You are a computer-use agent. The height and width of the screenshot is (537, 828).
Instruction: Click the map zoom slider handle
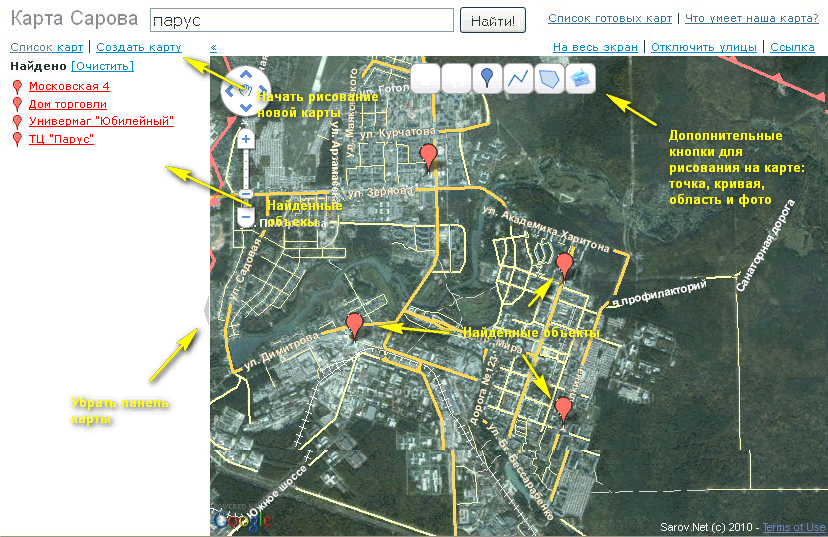point(246,195)
